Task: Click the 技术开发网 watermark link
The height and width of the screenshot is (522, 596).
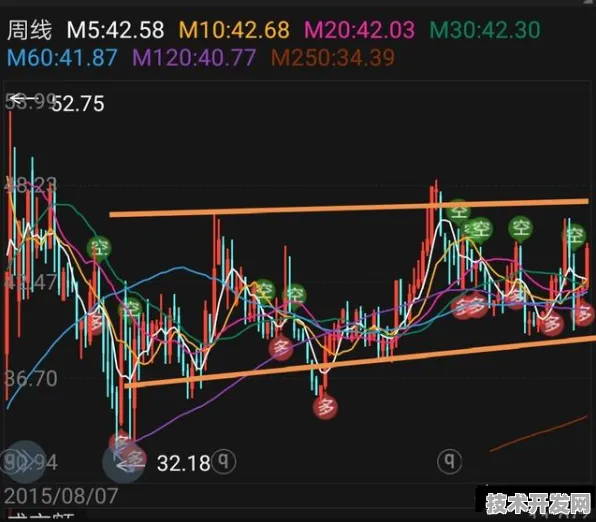Action: [536, 504]
